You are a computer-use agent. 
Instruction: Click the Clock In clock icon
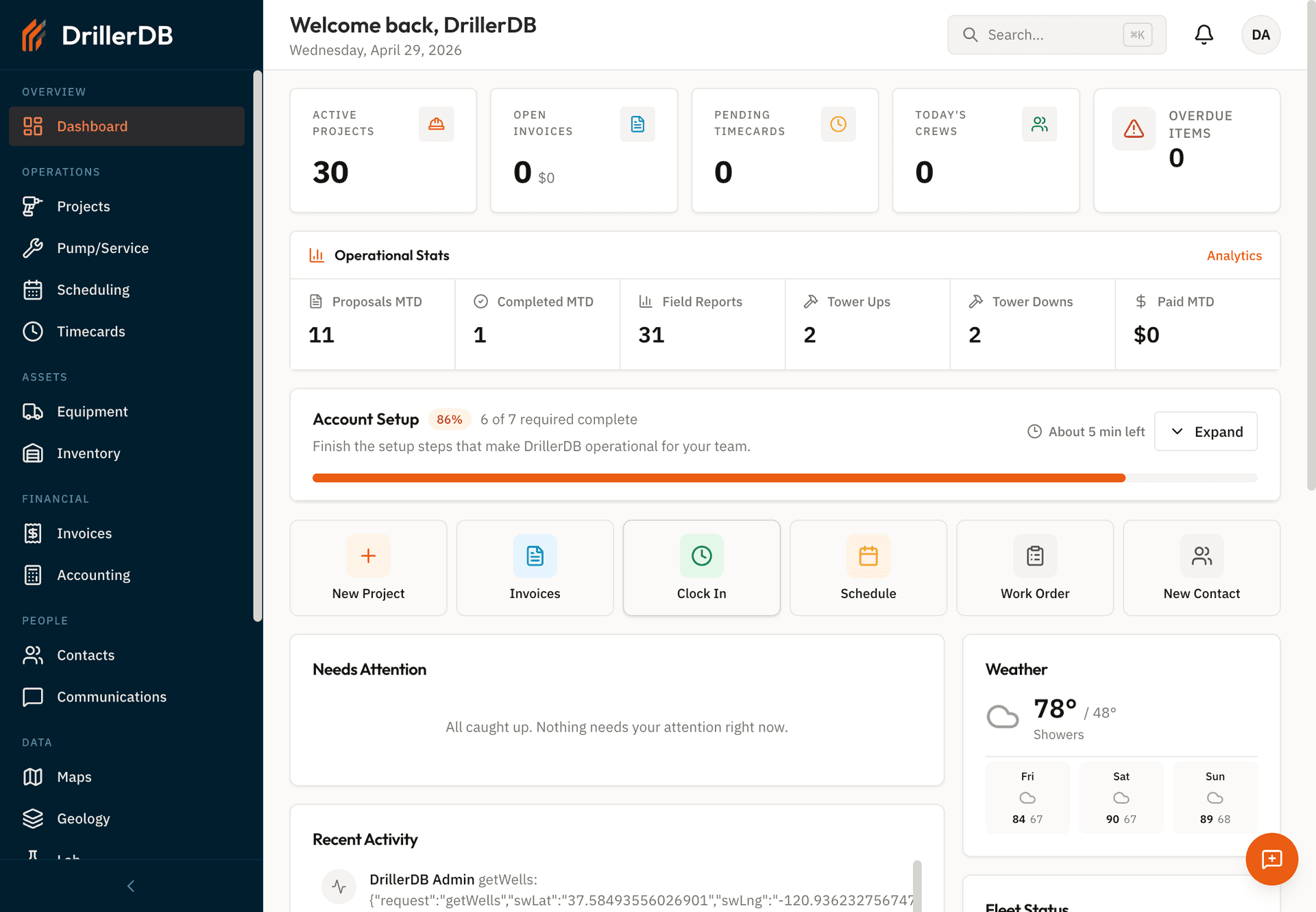[701, 555]
